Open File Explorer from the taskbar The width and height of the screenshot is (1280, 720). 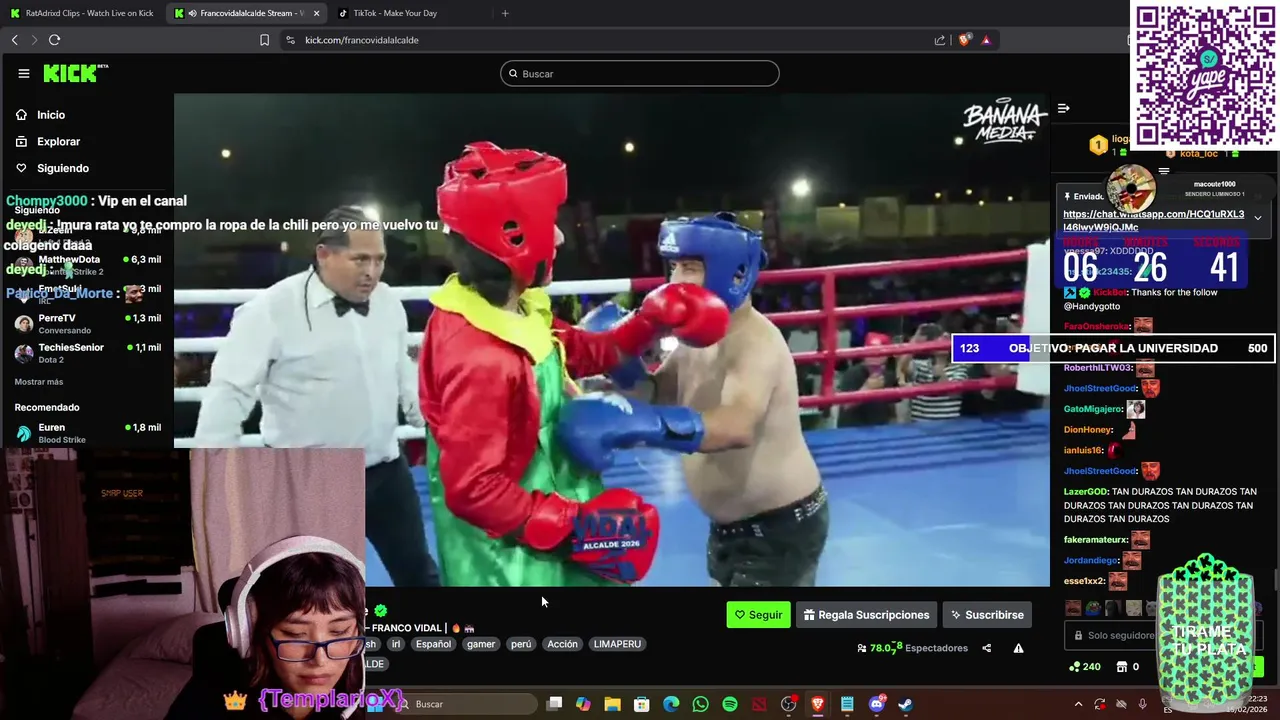612,704
